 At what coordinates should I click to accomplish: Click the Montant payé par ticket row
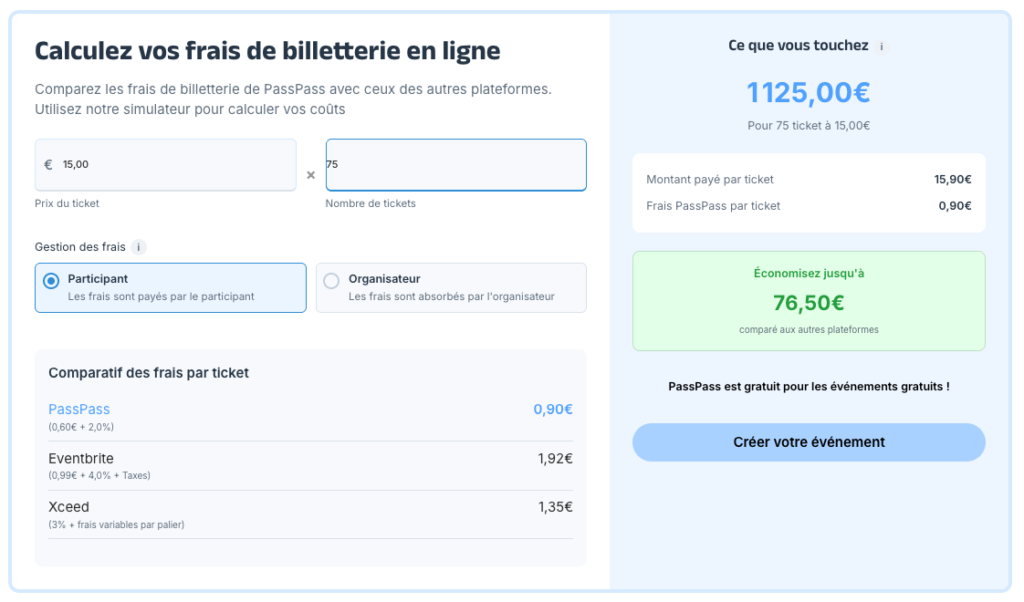click(808, 180)
